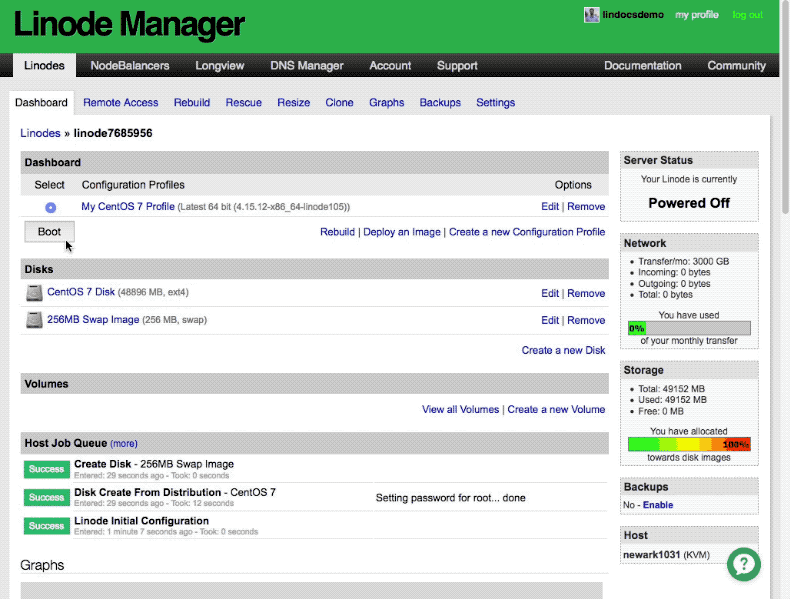Click the Deploy an Image link
This screenshot has height=599, width=790.
coord(401,232)
